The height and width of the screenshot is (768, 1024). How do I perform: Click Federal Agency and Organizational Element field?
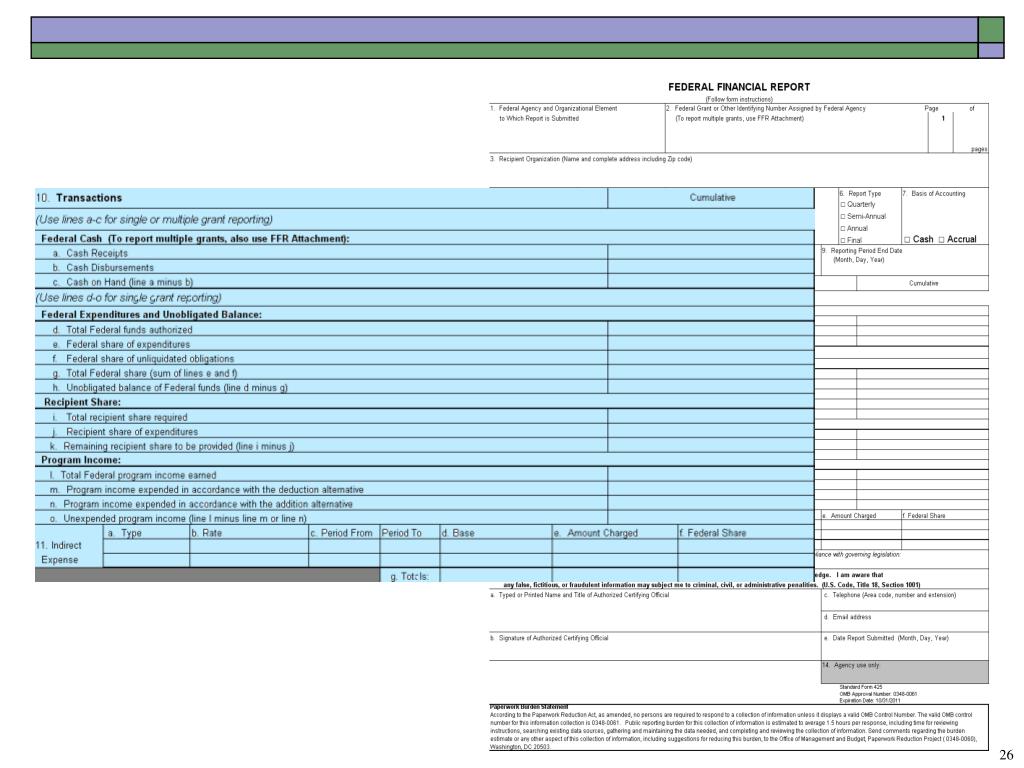pos(577,128)
